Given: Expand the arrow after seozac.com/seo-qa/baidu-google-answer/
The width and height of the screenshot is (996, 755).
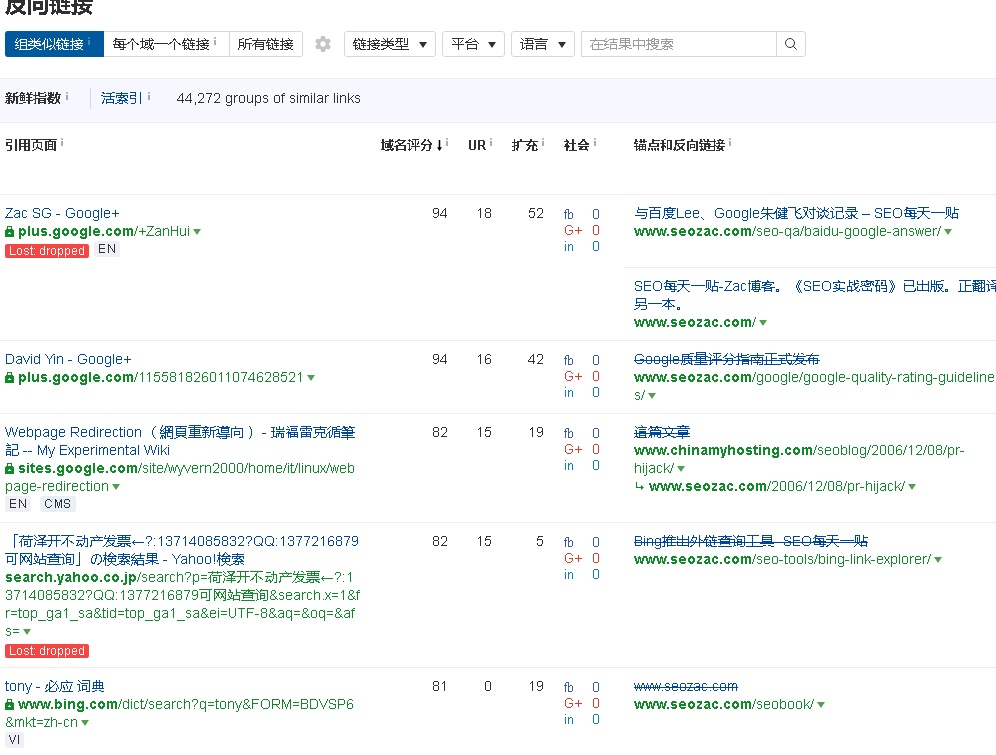Looking at the screenshot, I should coord(948,232).
